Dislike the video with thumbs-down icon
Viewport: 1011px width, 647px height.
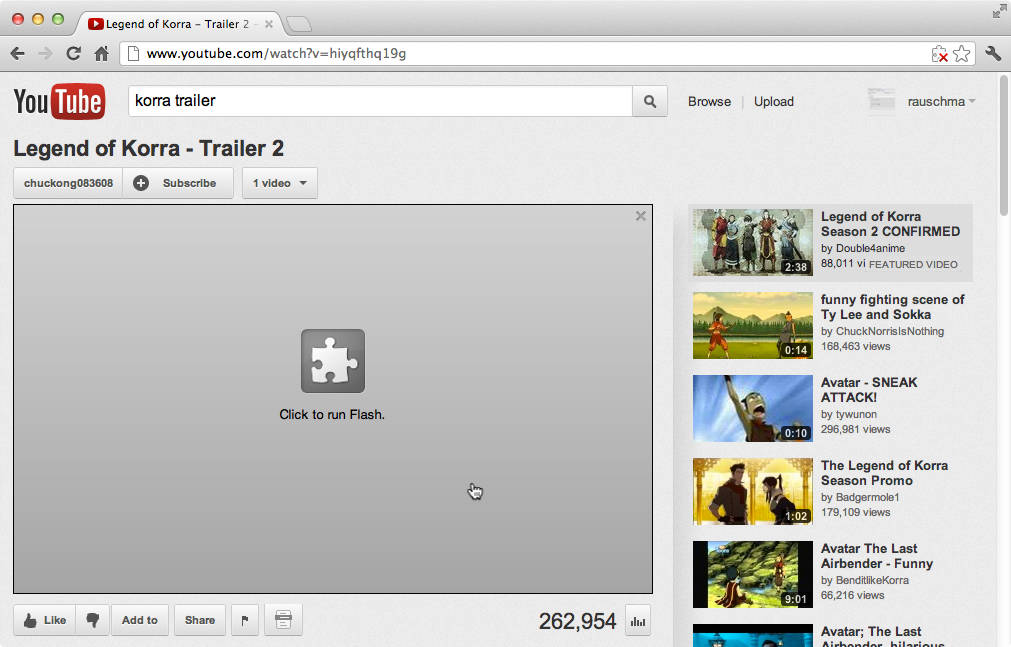coord(93,620)
